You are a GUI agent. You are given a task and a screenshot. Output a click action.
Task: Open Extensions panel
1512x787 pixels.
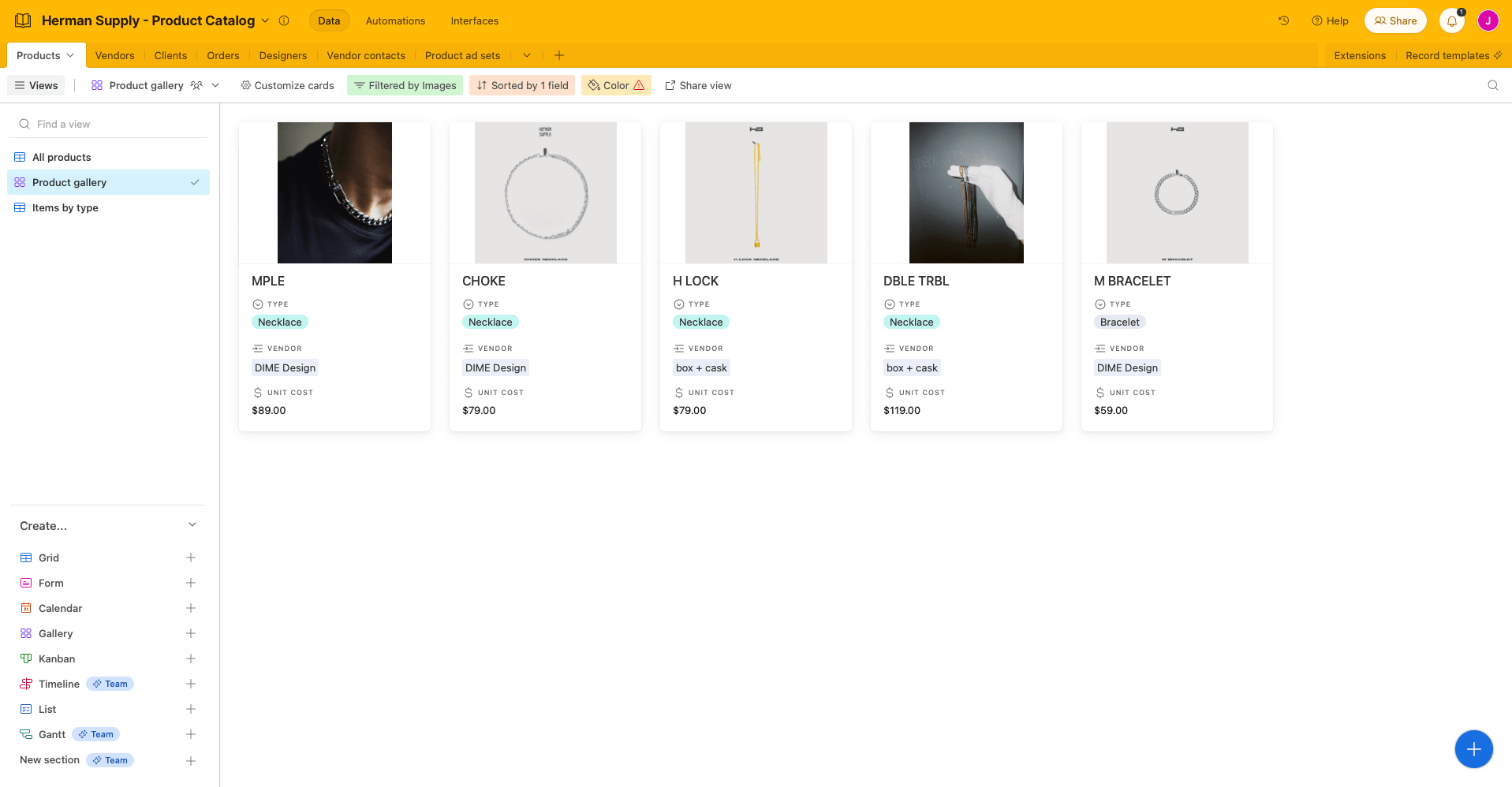pyautogui.click(x=1360, y=55)
